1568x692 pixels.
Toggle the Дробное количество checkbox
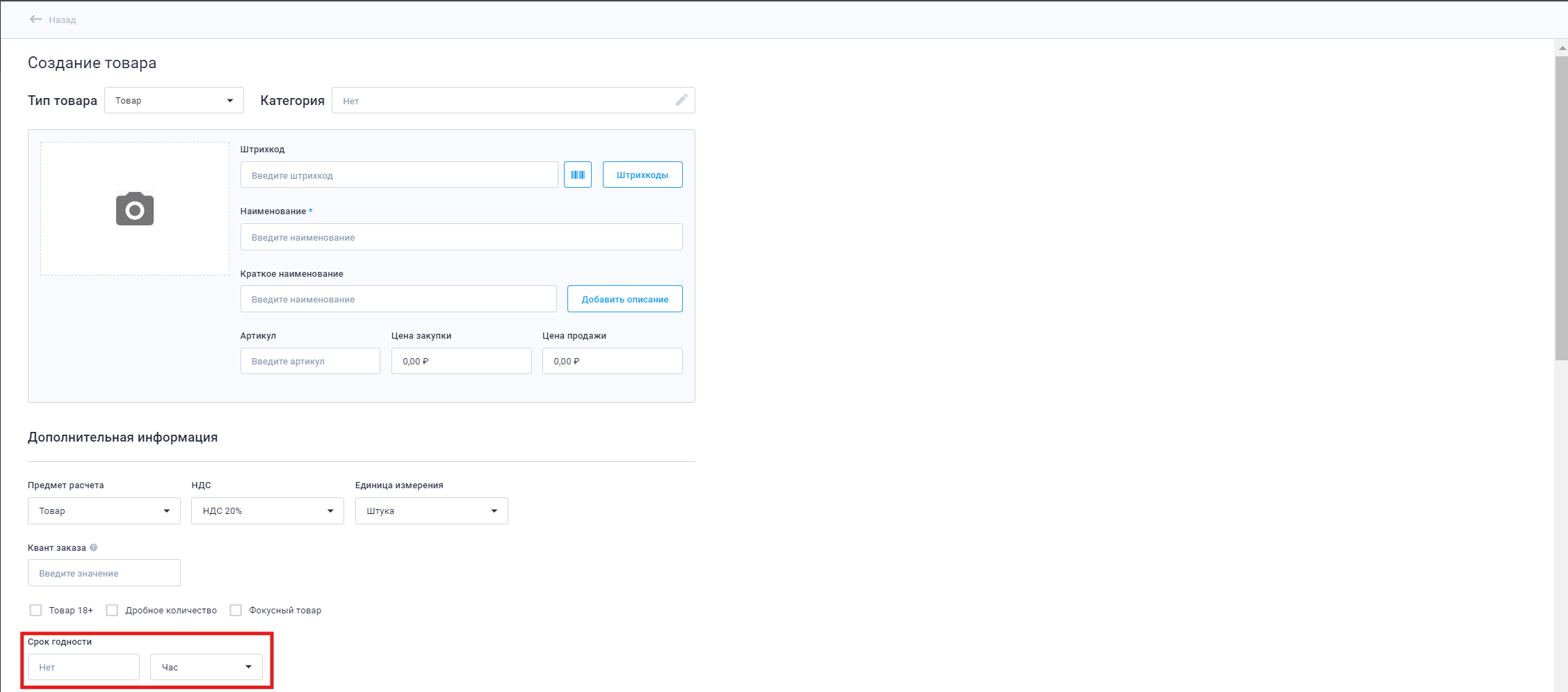(112, 610)
